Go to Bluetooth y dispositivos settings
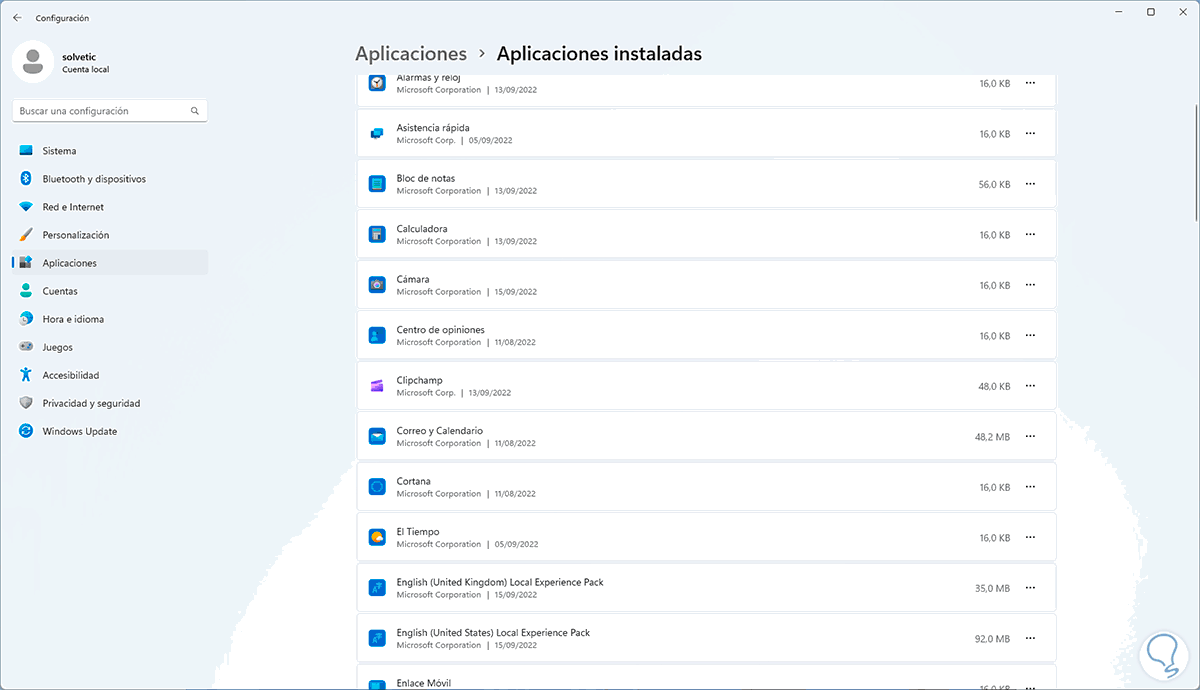Image resolution: width=1200 pixels, height=690 pixels. 110,179
